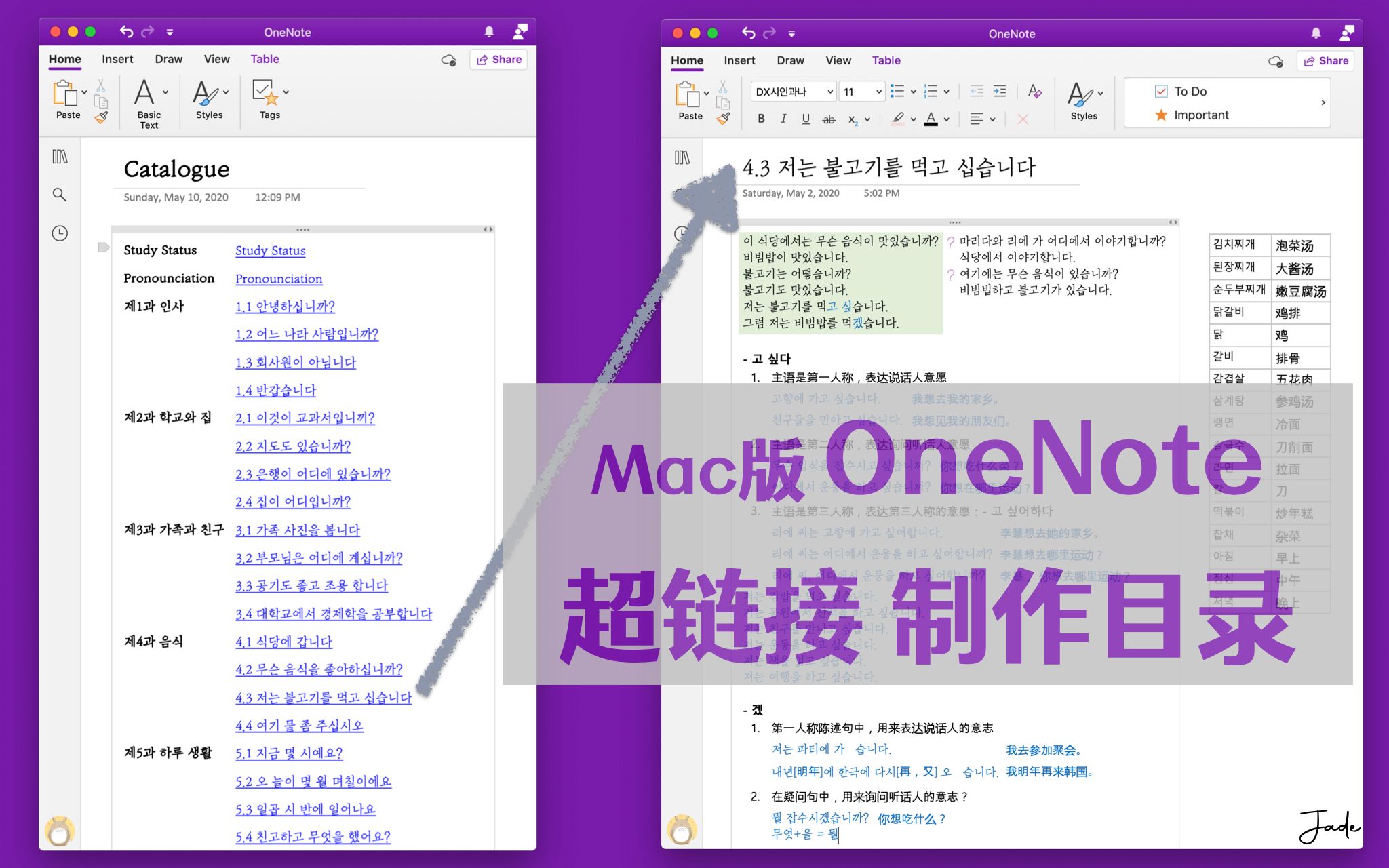Click Paste icon in right OneNote window
This screenshot has width=1389, height=868.
coord(688,95)
